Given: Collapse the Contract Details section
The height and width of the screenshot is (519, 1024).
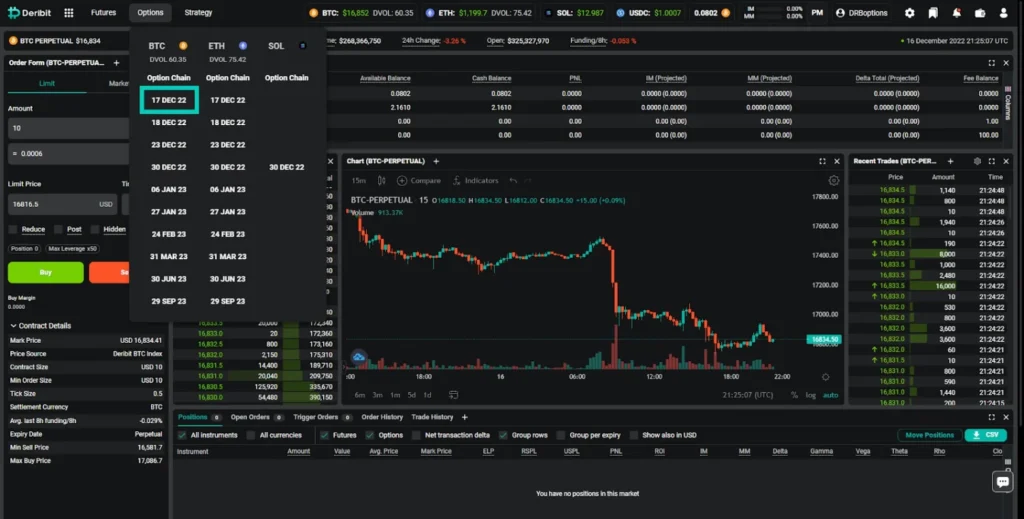Looking at the screenshot, I should pos(13,326).
